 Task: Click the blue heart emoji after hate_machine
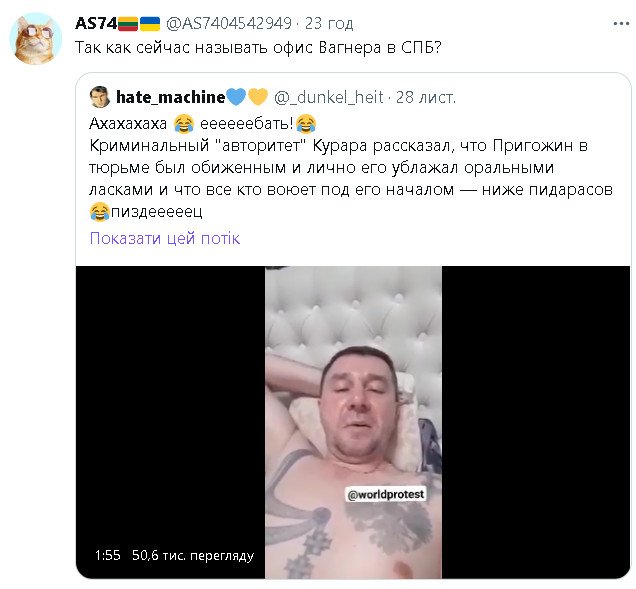coord(236,97)
